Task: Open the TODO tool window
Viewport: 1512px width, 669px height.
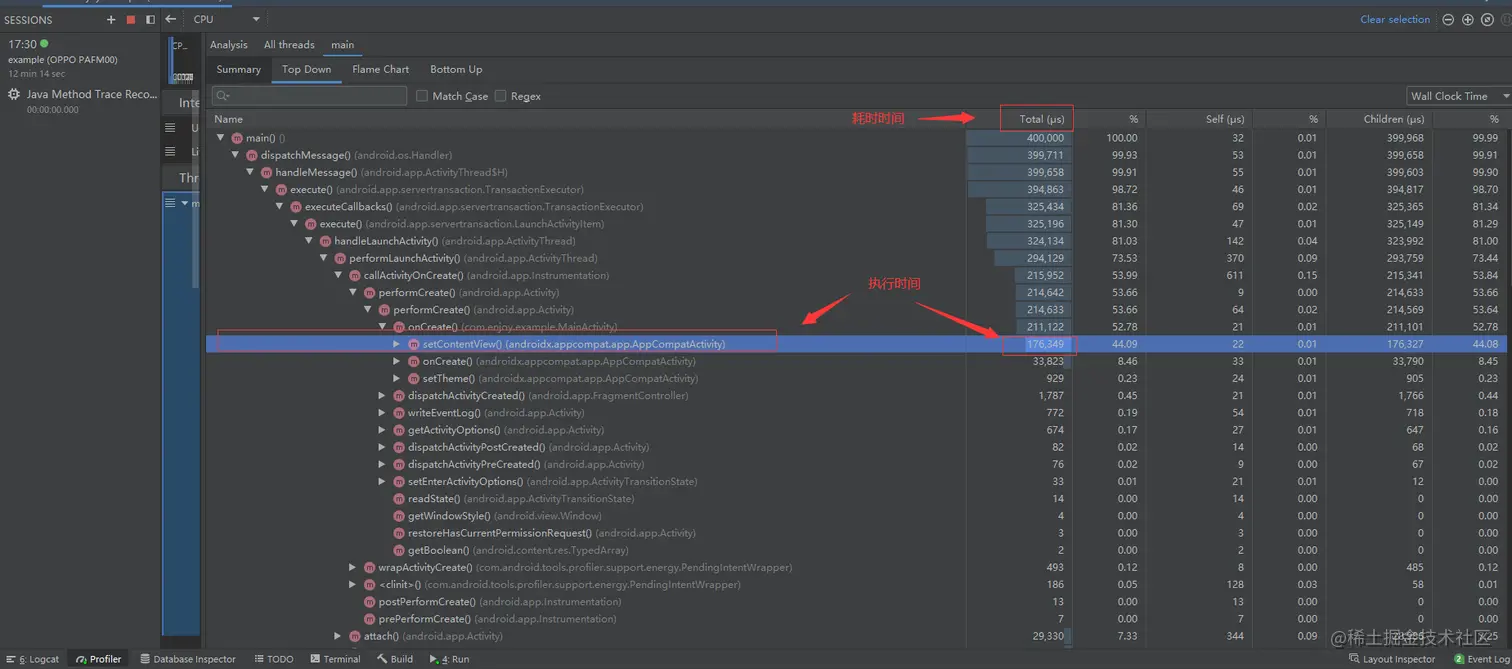Action: [x=274, y=659]
